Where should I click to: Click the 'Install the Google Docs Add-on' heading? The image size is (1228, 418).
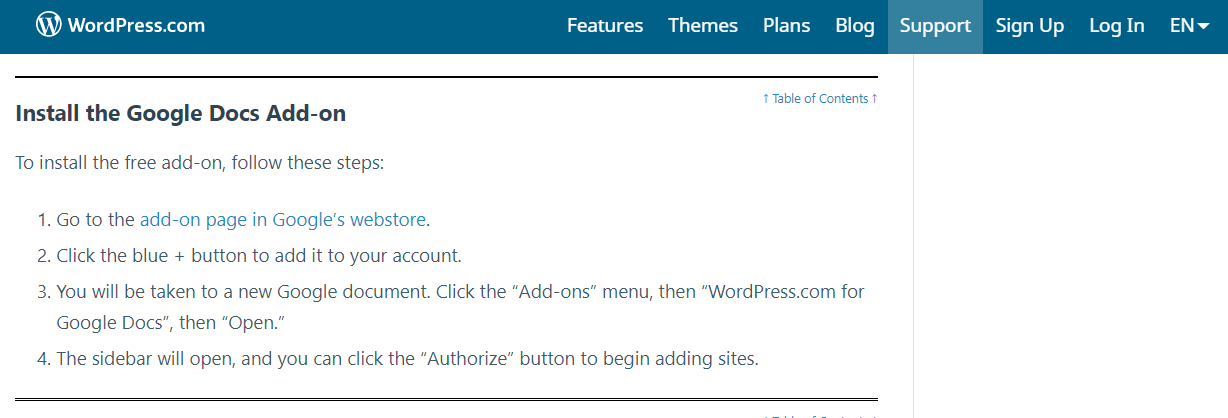[181, 113]
